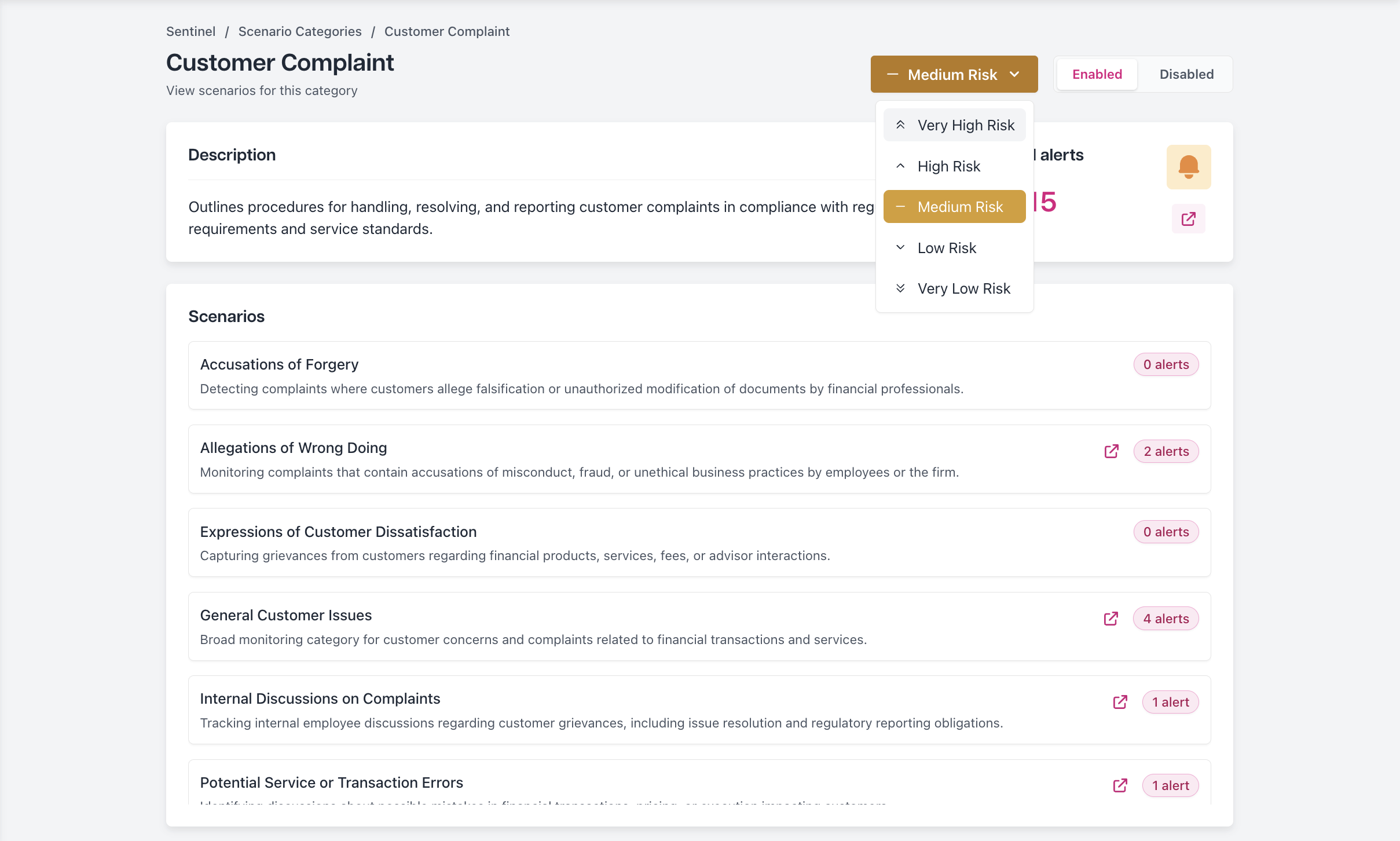Switch category status to Disabled
Image resolution: width=1400 pixels, height=841 pixels.
click(x=1186, y=74)
